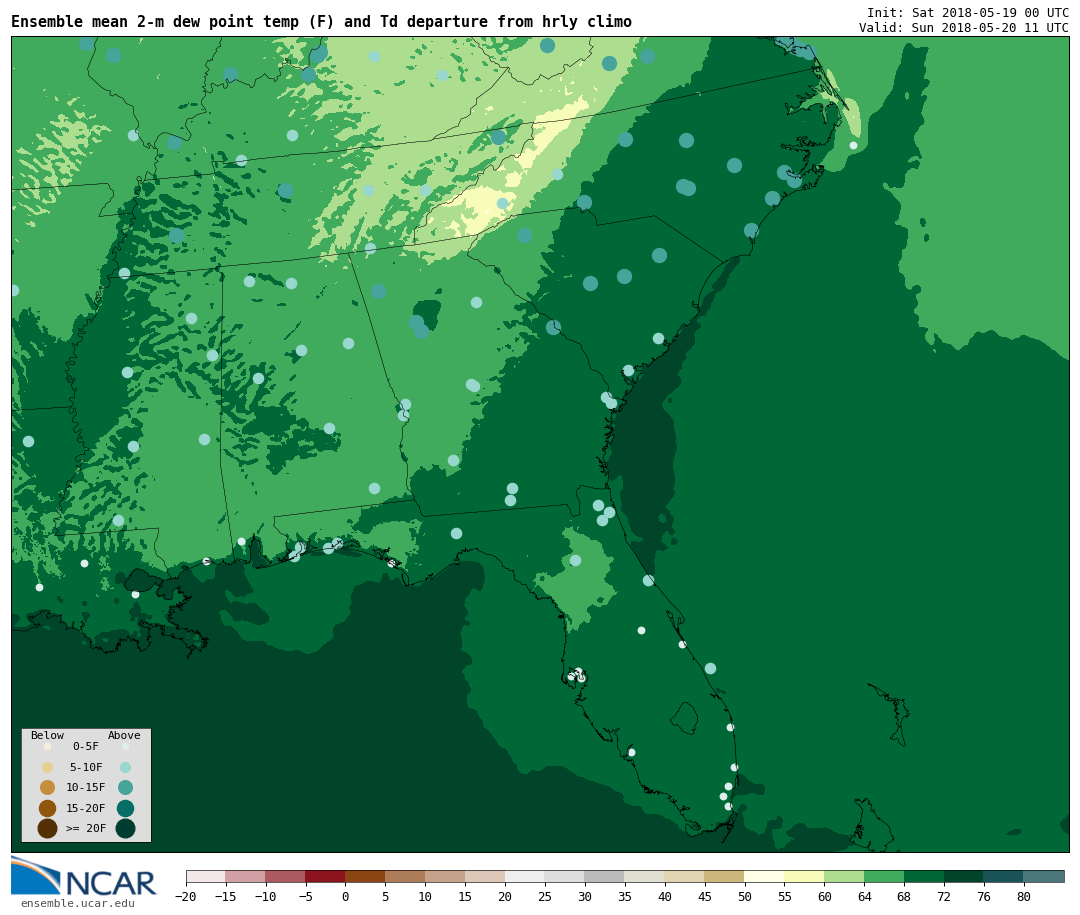This screenshot has width=1080, height=915.
Task: Click the '-15' colorbar tick label
Action: point(226,896)
